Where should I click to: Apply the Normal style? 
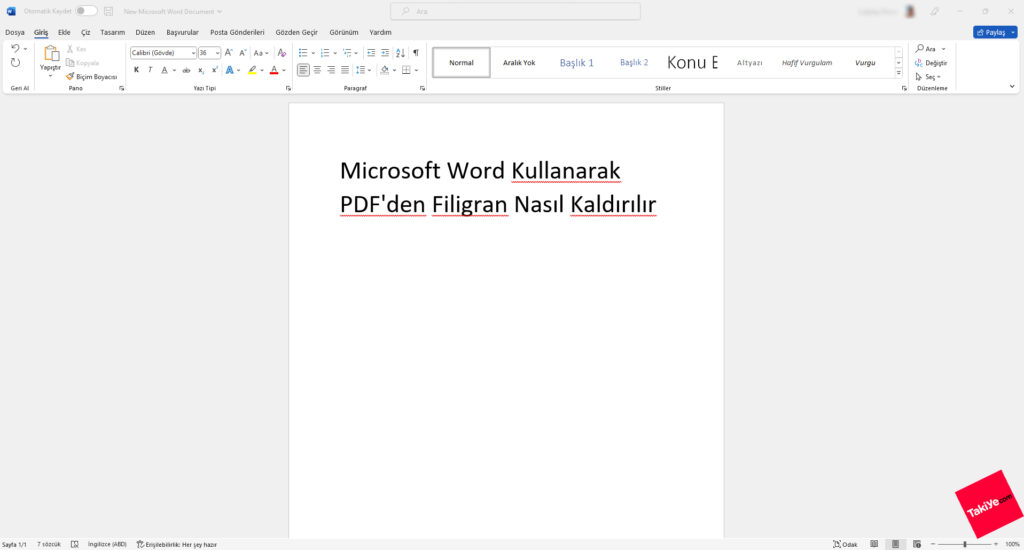(461, 63)
